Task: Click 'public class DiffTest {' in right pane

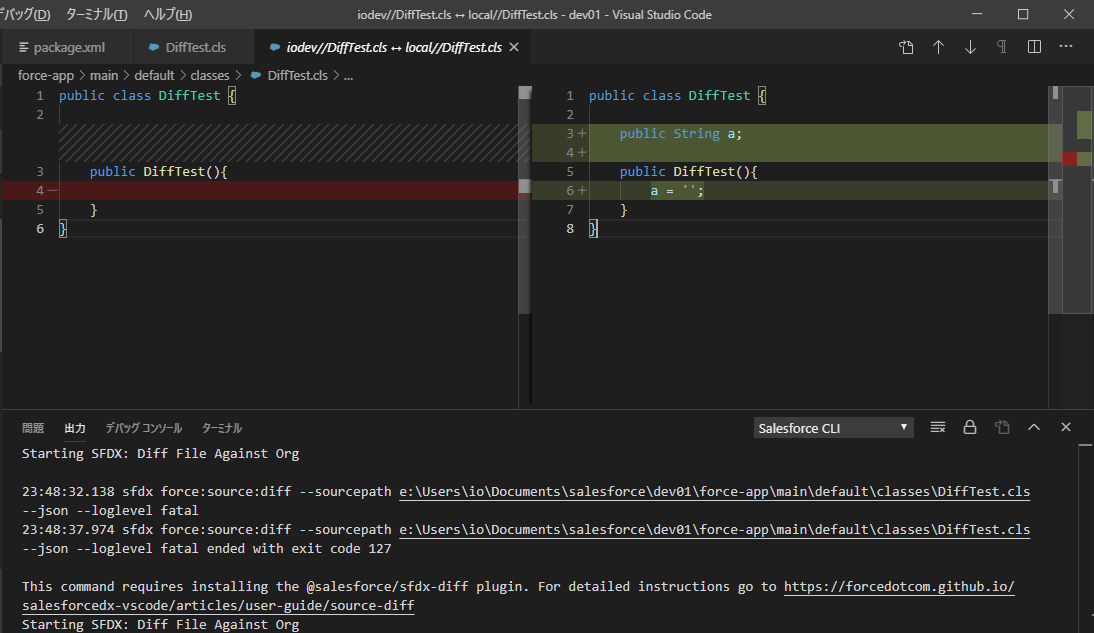Action: (677, 96)
